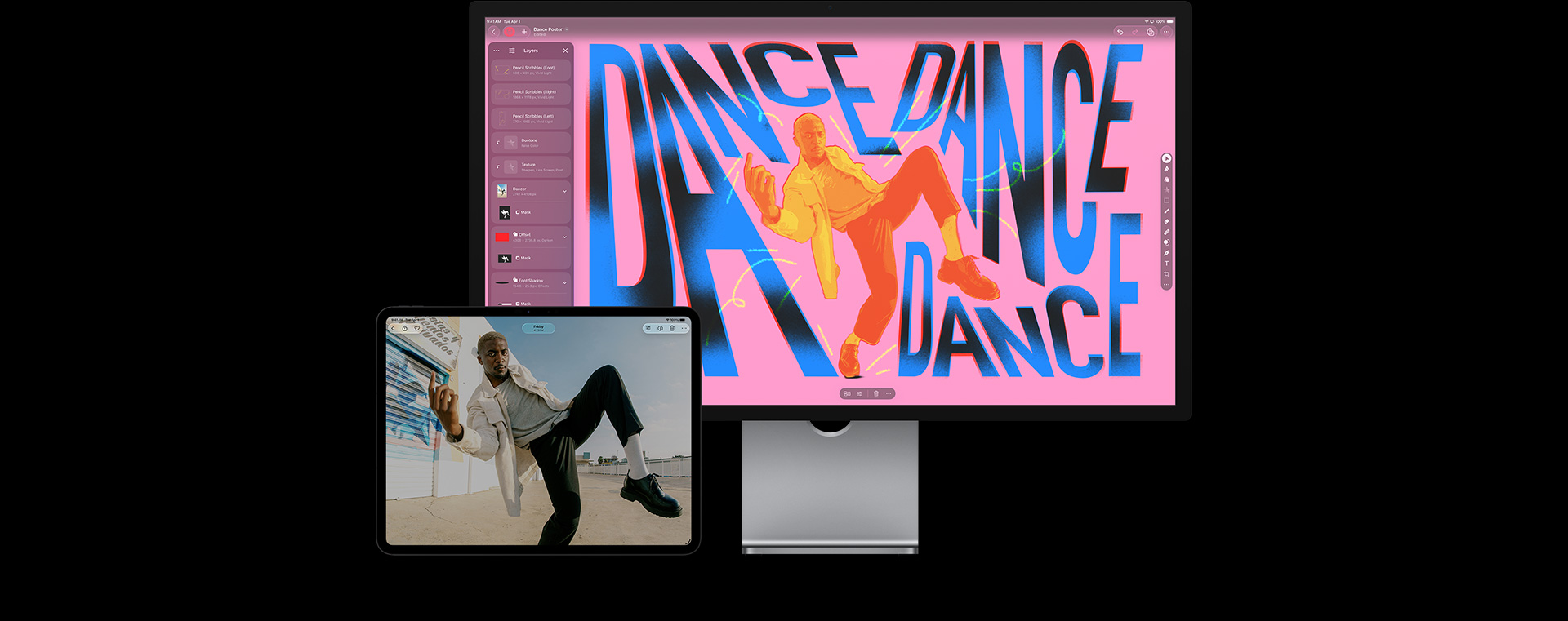This screenshot has height=621, width=1568.
Task: Open the Dance Poster title dropdown
Action: [566, 29]
